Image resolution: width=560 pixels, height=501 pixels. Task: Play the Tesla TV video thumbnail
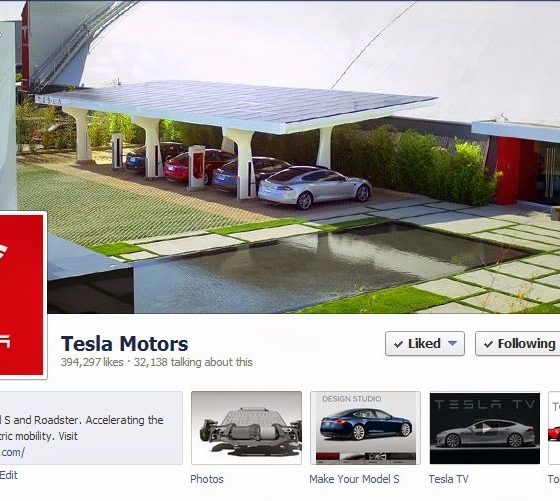(x=485, y=428)
